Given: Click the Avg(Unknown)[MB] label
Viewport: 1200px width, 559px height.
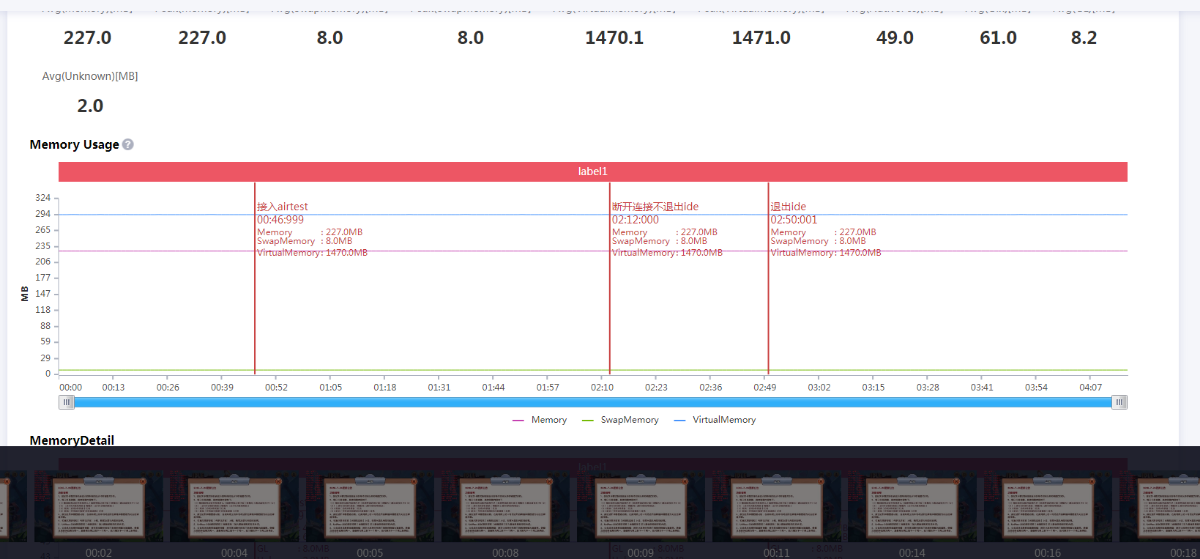Looking at the screenshot, I should click(x=90, y=76).
